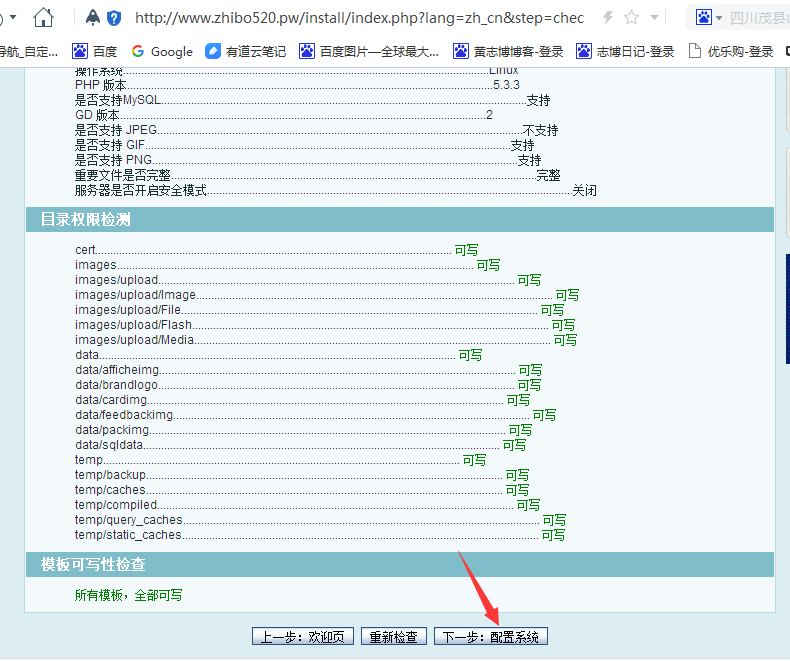The height and width of the screenshot is (661, 790).
Task: Click the 上一步：欢迎页 button
Action: point(302,636)
